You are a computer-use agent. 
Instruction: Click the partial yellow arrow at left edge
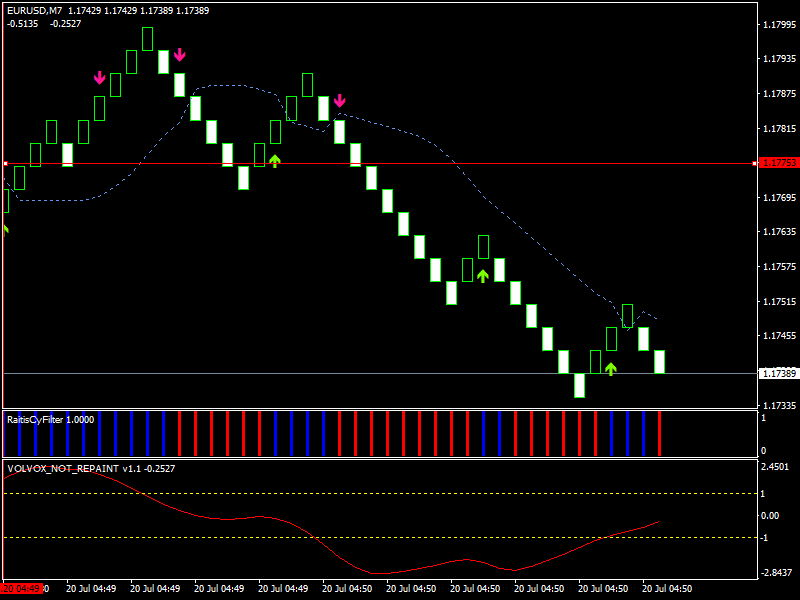tap(4, 229)
